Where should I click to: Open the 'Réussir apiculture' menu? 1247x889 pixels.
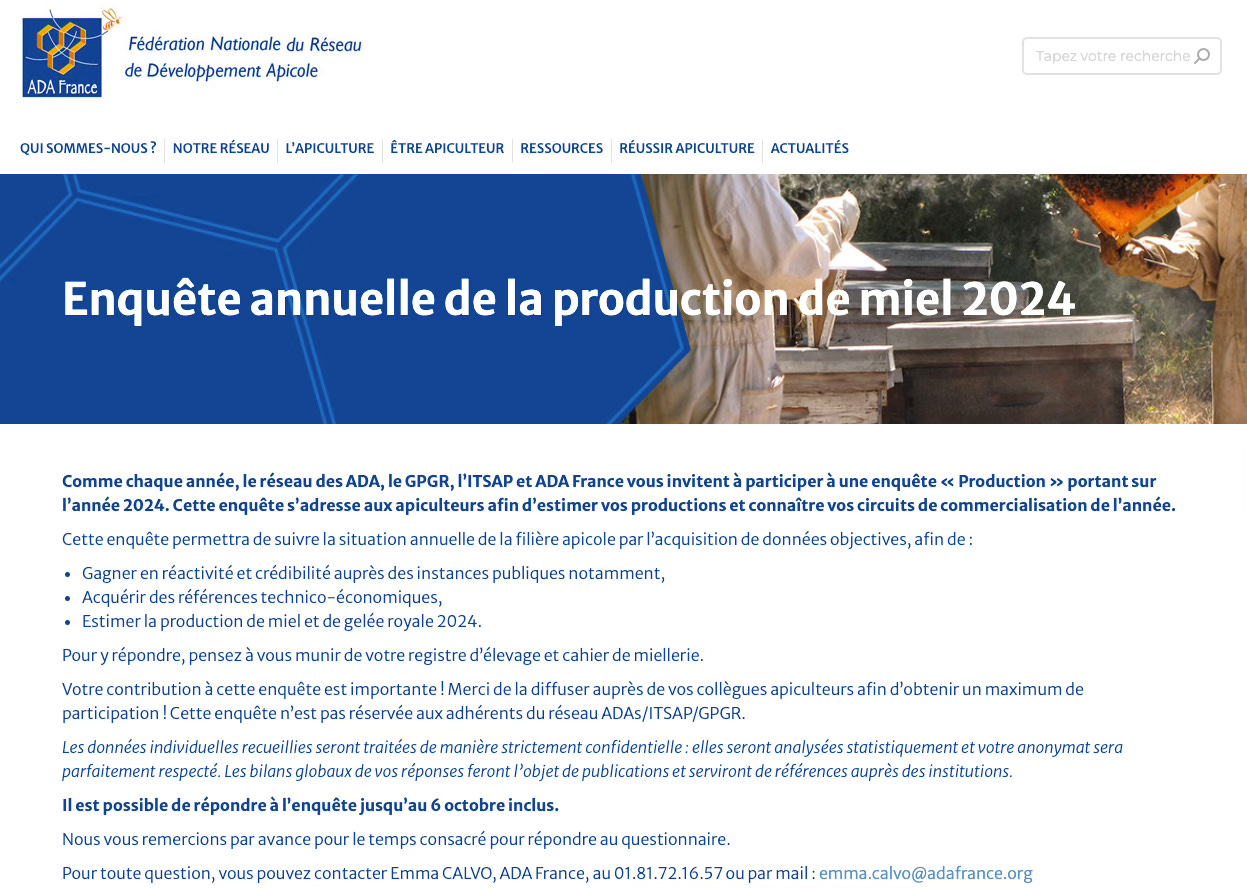687,148
